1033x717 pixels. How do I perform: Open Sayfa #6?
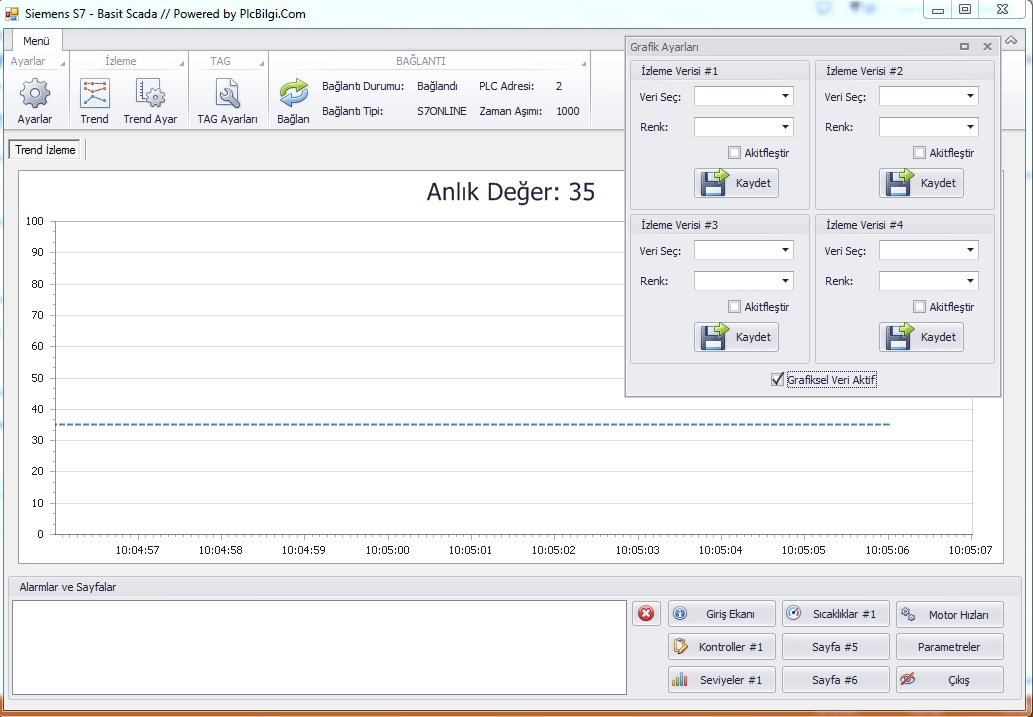(835, 679)
